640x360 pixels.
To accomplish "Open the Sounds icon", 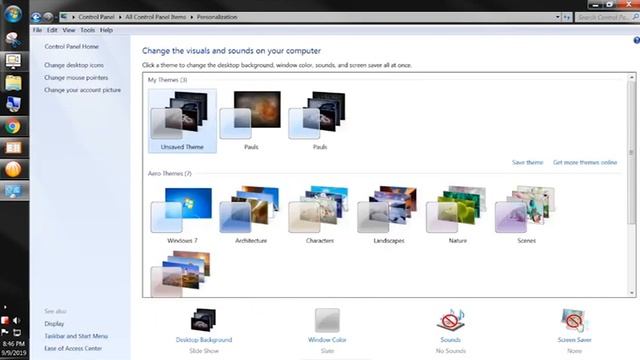I will click(x=450, y=320).
